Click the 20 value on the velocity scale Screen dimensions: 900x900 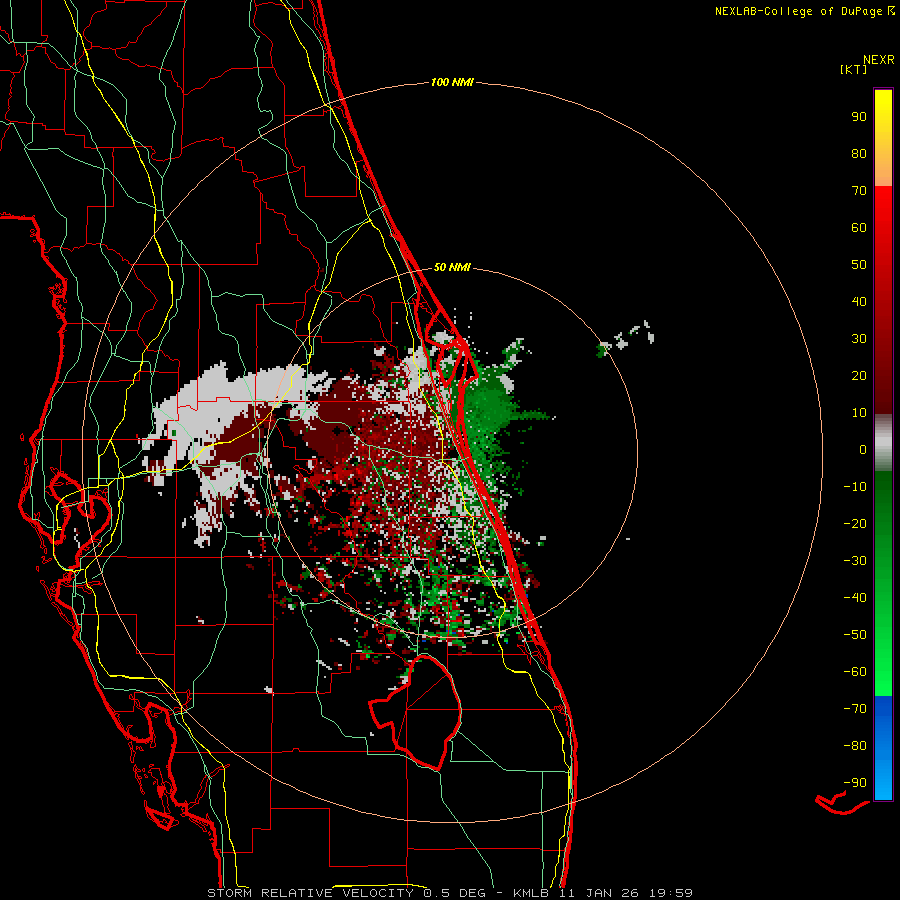859,375
